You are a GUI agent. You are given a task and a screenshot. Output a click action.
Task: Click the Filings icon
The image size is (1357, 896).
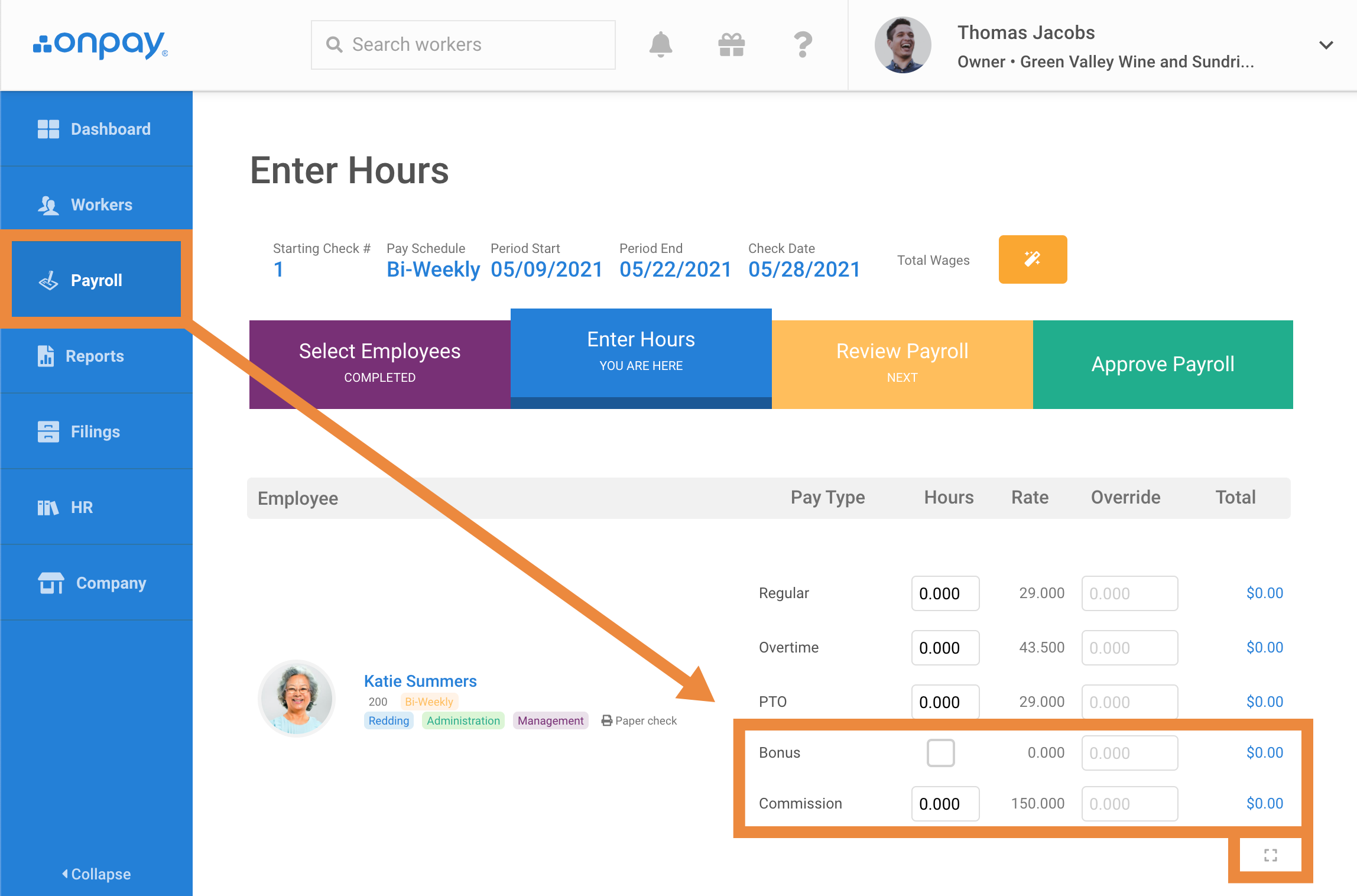click(48, 431)
